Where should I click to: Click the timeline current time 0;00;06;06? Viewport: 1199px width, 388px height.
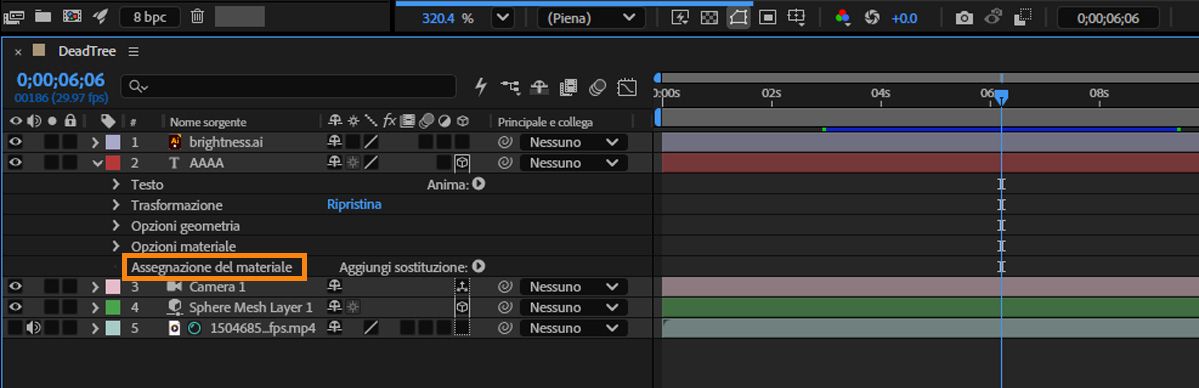(60, 80)
